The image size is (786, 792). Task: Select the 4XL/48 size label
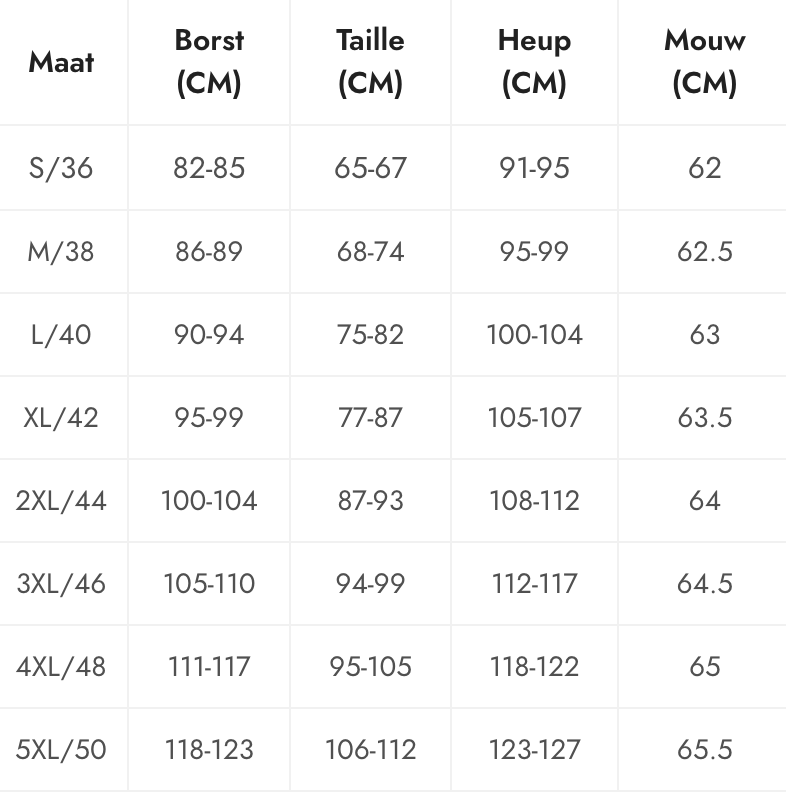pos(61,666)
